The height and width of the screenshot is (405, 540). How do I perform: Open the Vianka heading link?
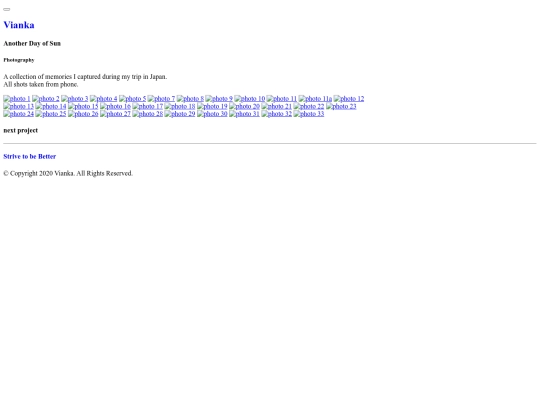click(19, 25)
